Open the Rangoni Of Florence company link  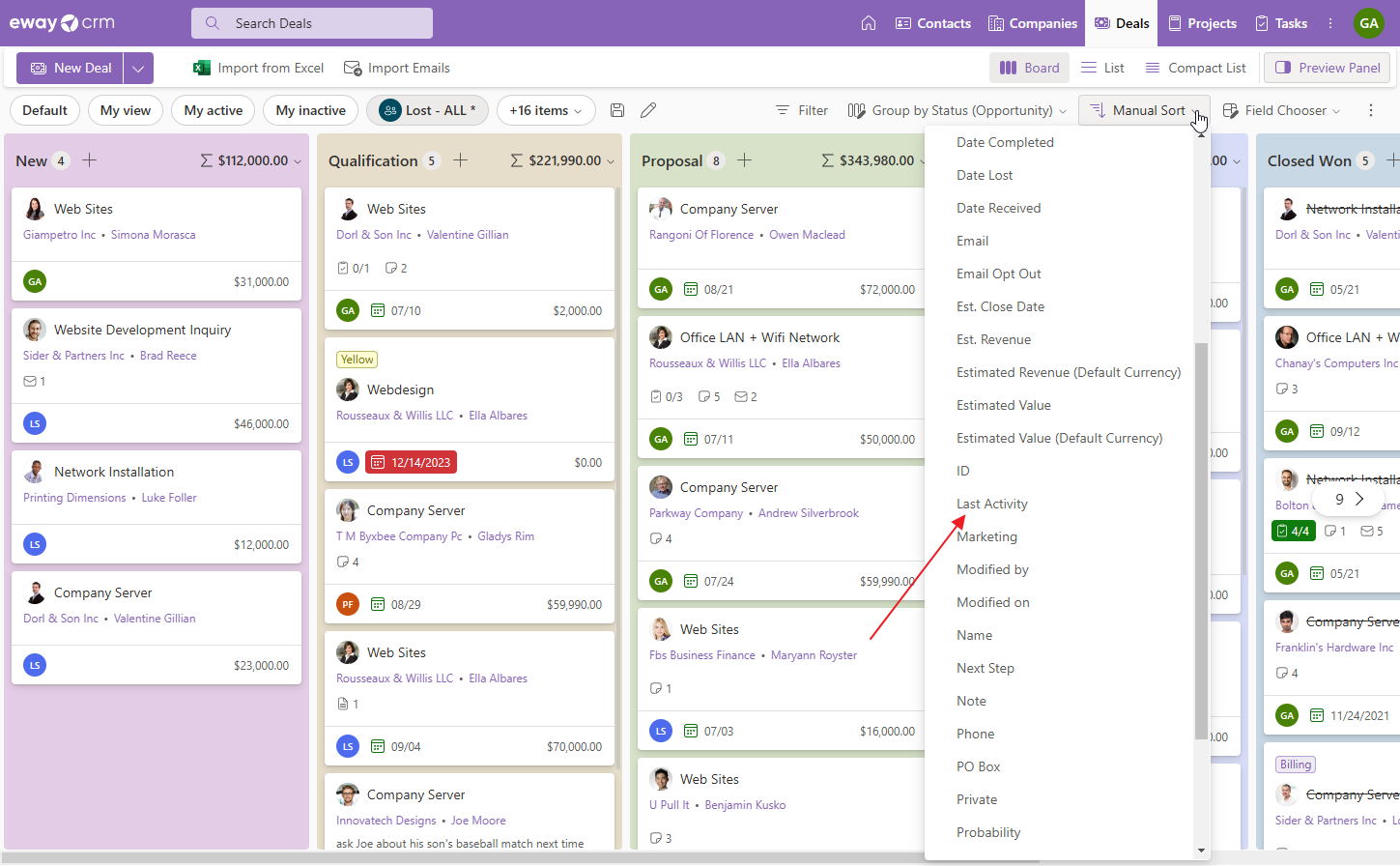[x=701, y=235]
